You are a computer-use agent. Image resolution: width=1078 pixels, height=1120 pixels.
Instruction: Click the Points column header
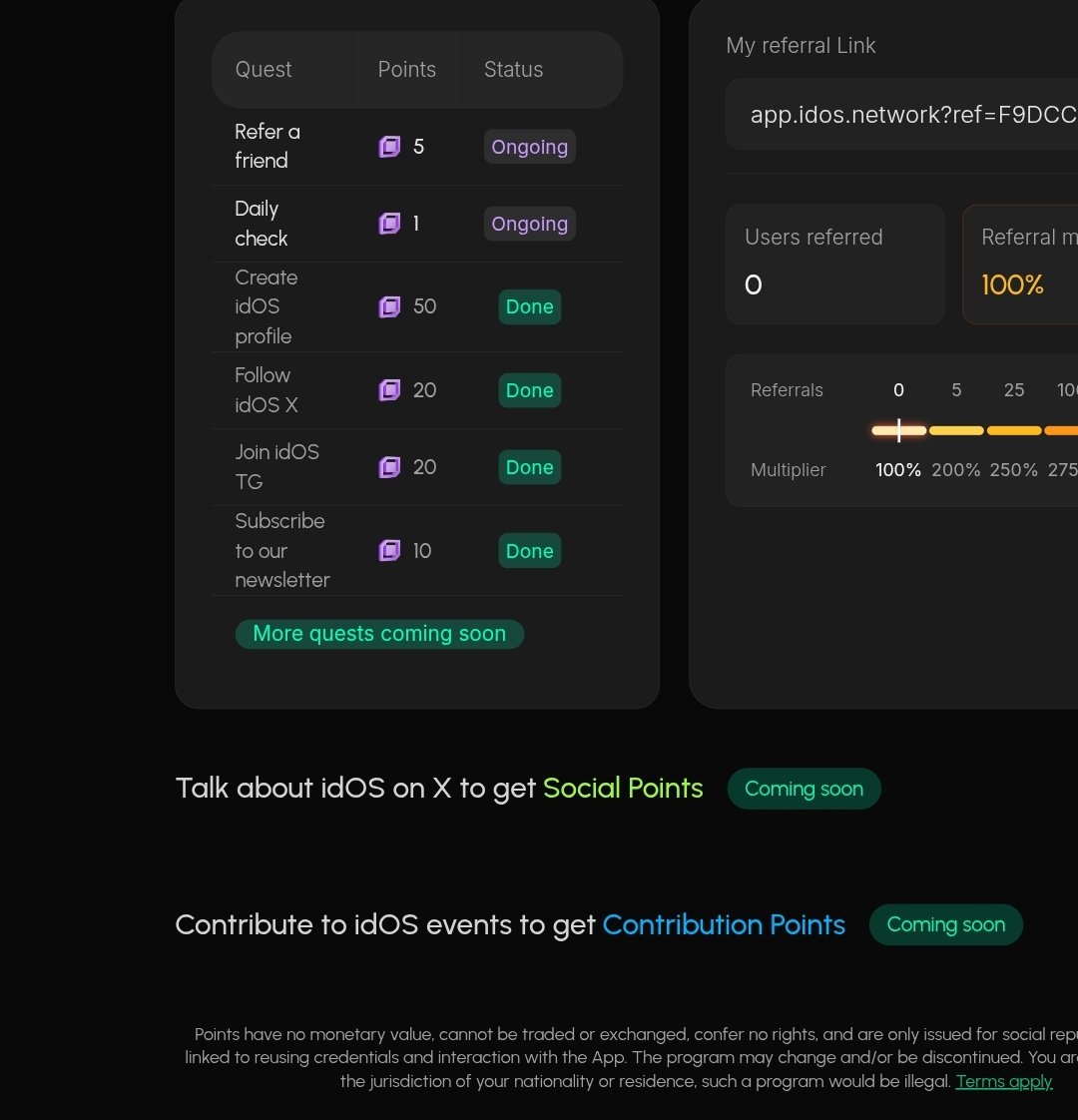pos(406,69)
